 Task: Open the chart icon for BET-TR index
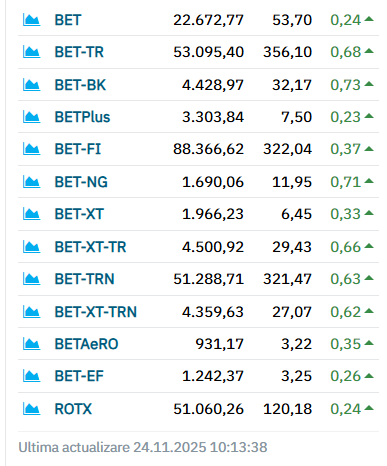31,52
